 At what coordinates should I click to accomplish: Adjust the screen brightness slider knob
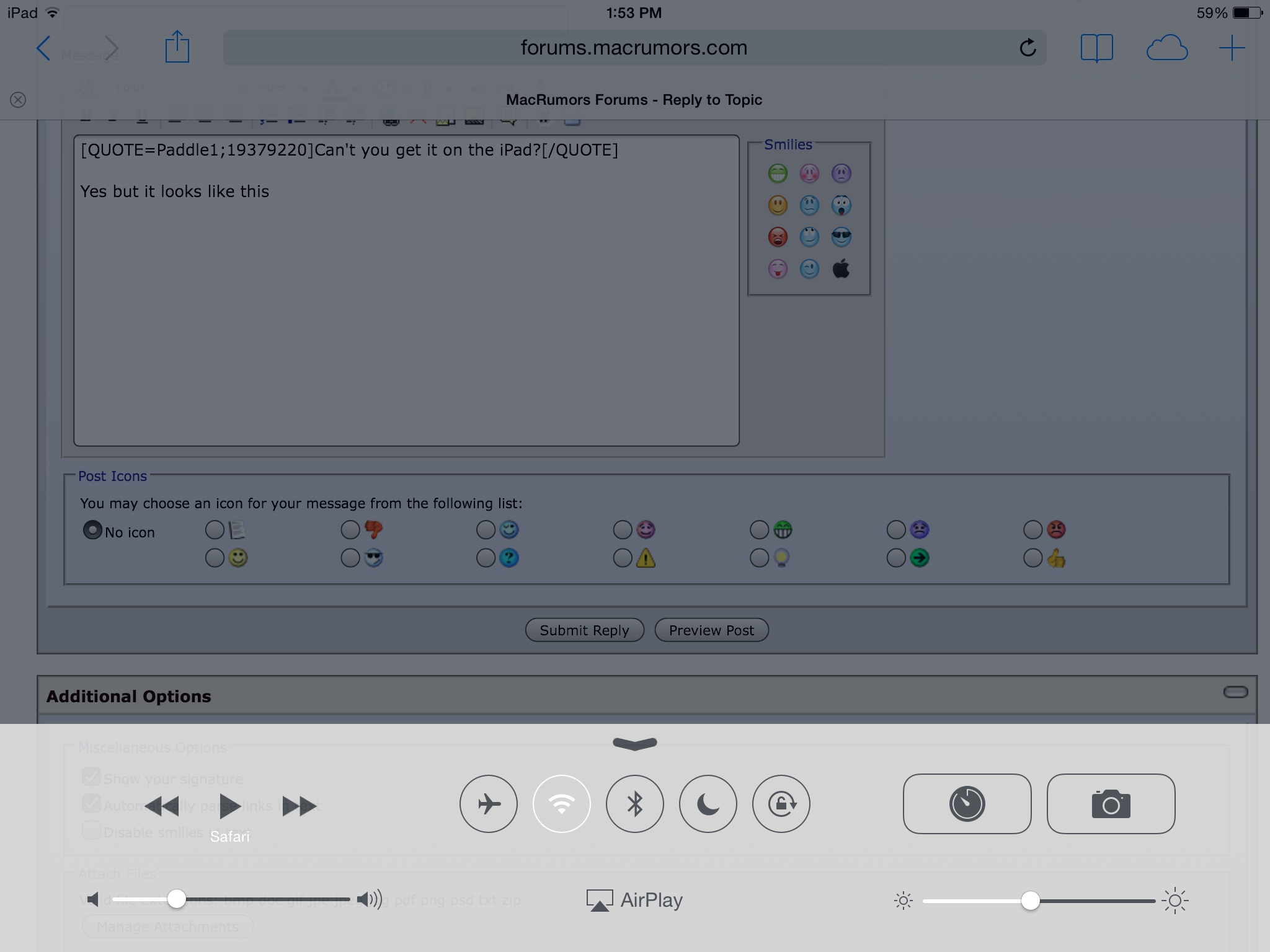pos(1030,901)
